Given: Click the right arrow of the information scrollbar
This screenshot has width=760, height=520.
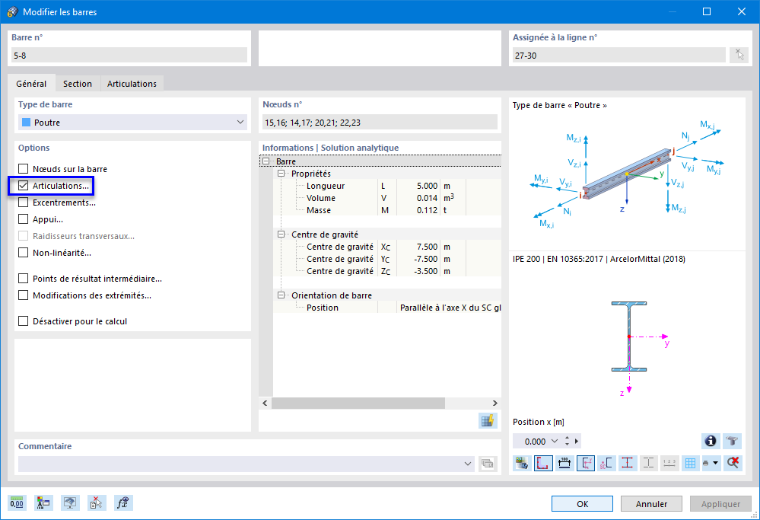Looking at the screenshot, I should (x=494, y=403).
